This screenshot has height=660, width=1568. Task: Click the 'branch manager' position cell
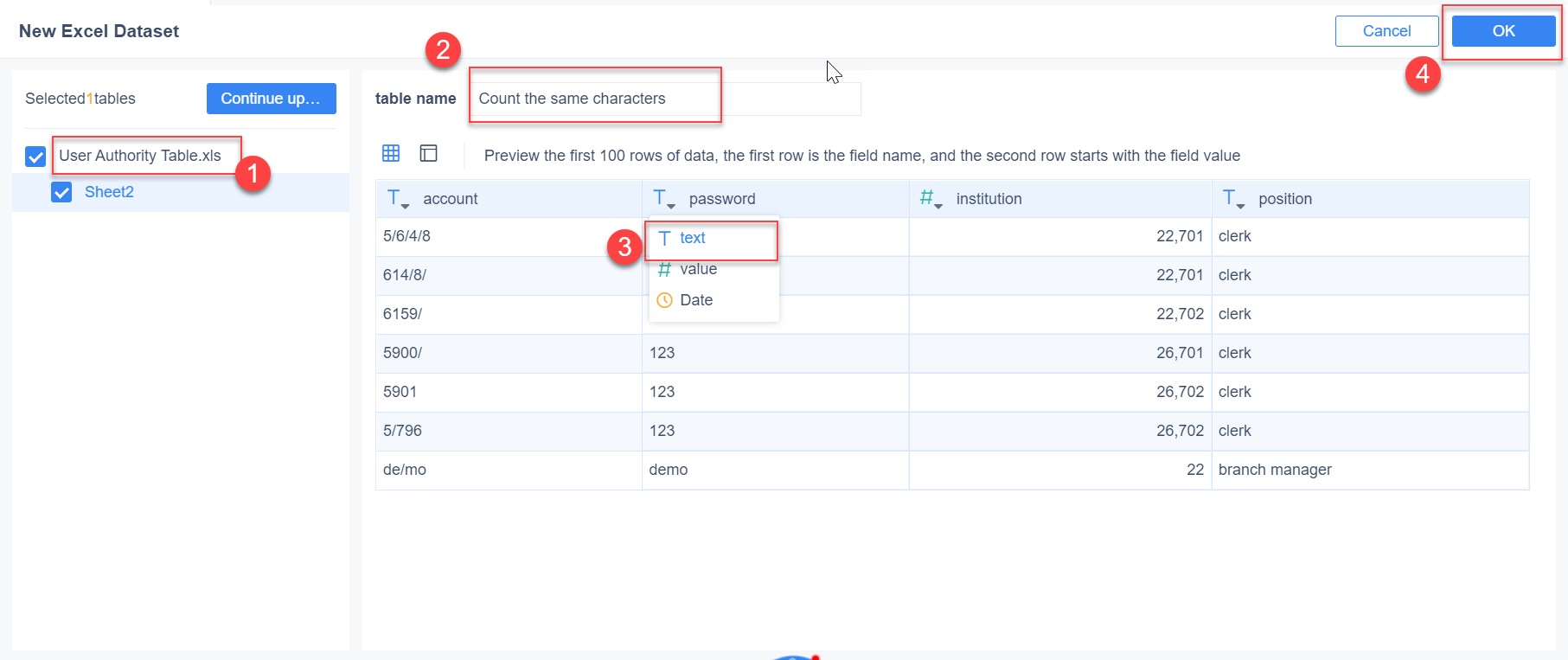[1275, 470]
